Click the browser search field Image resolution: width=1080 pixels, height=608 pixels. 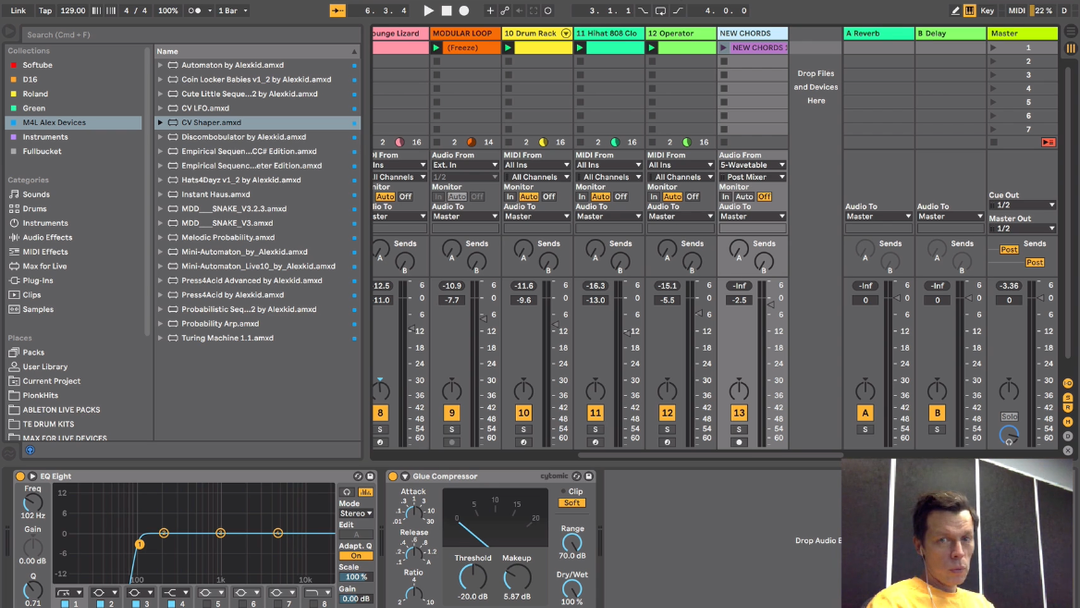click(80, 34)
